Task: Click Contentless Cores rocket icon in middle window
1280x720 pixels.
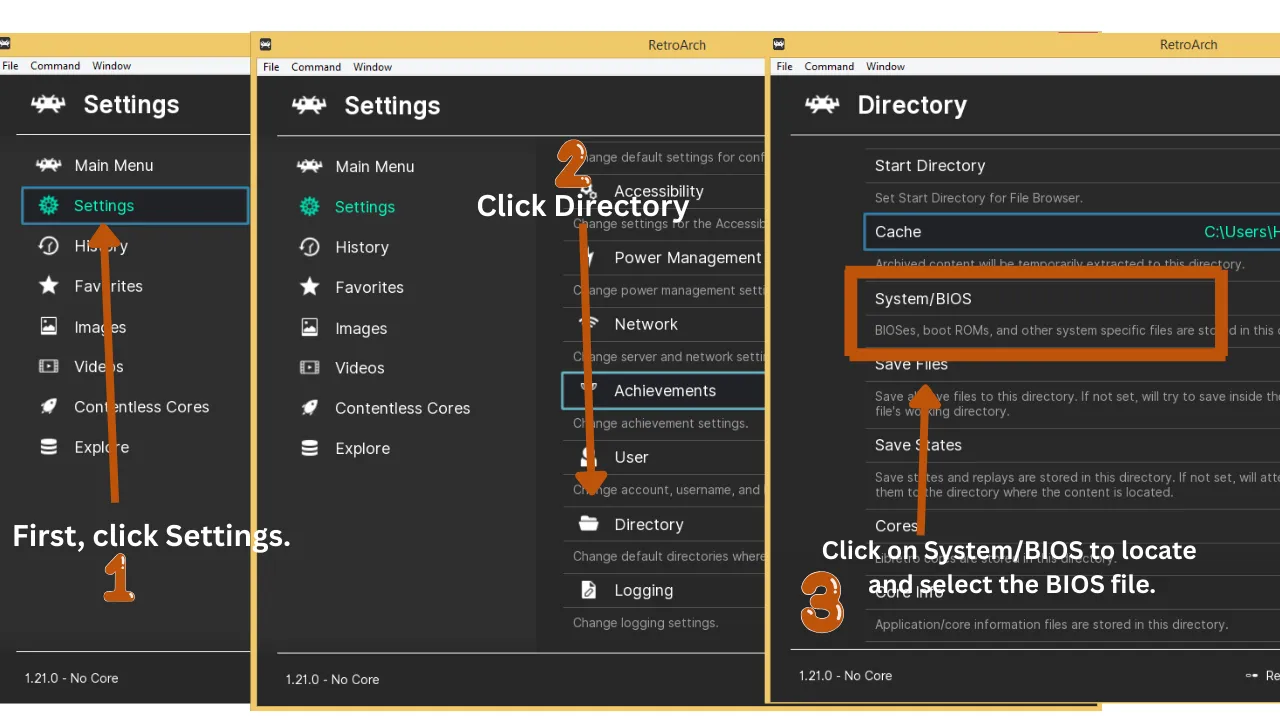Action: [x=310, y=408]
